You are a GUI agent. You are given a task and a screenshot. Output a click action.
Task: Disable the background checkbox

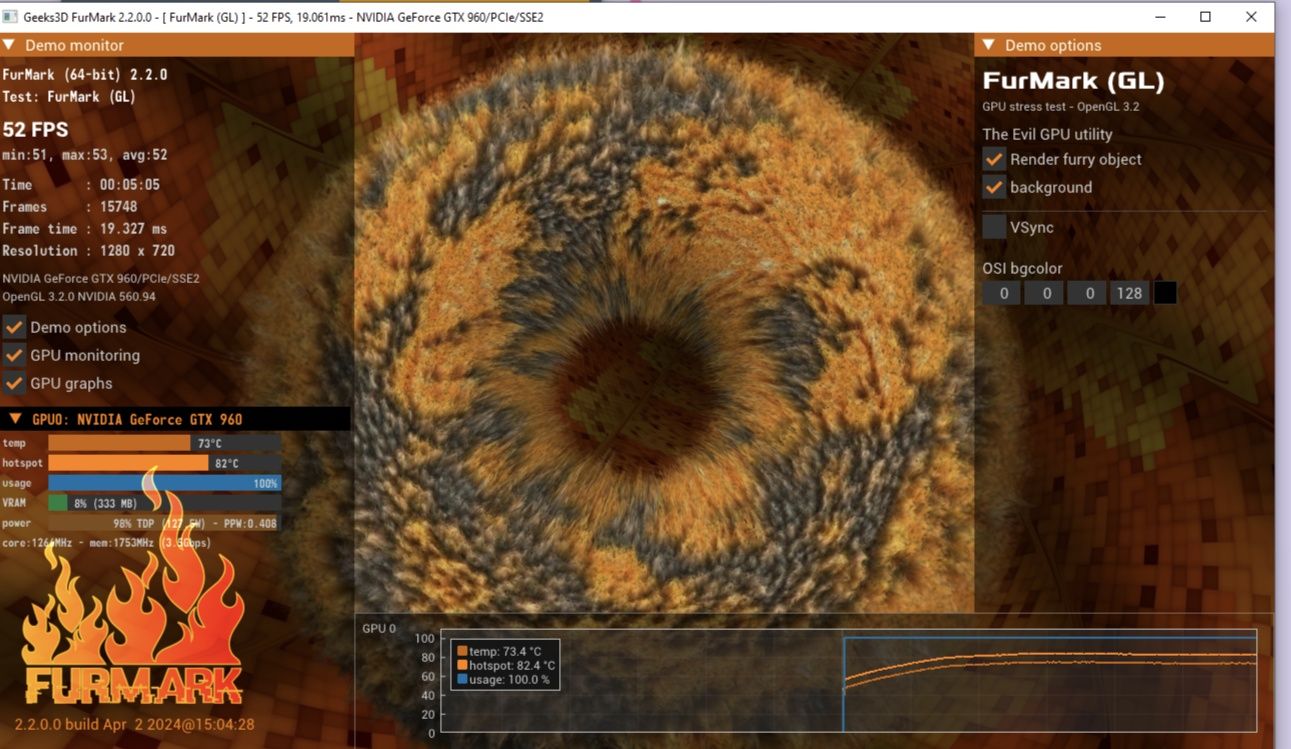pyautogui.click(x=994, y=187)
